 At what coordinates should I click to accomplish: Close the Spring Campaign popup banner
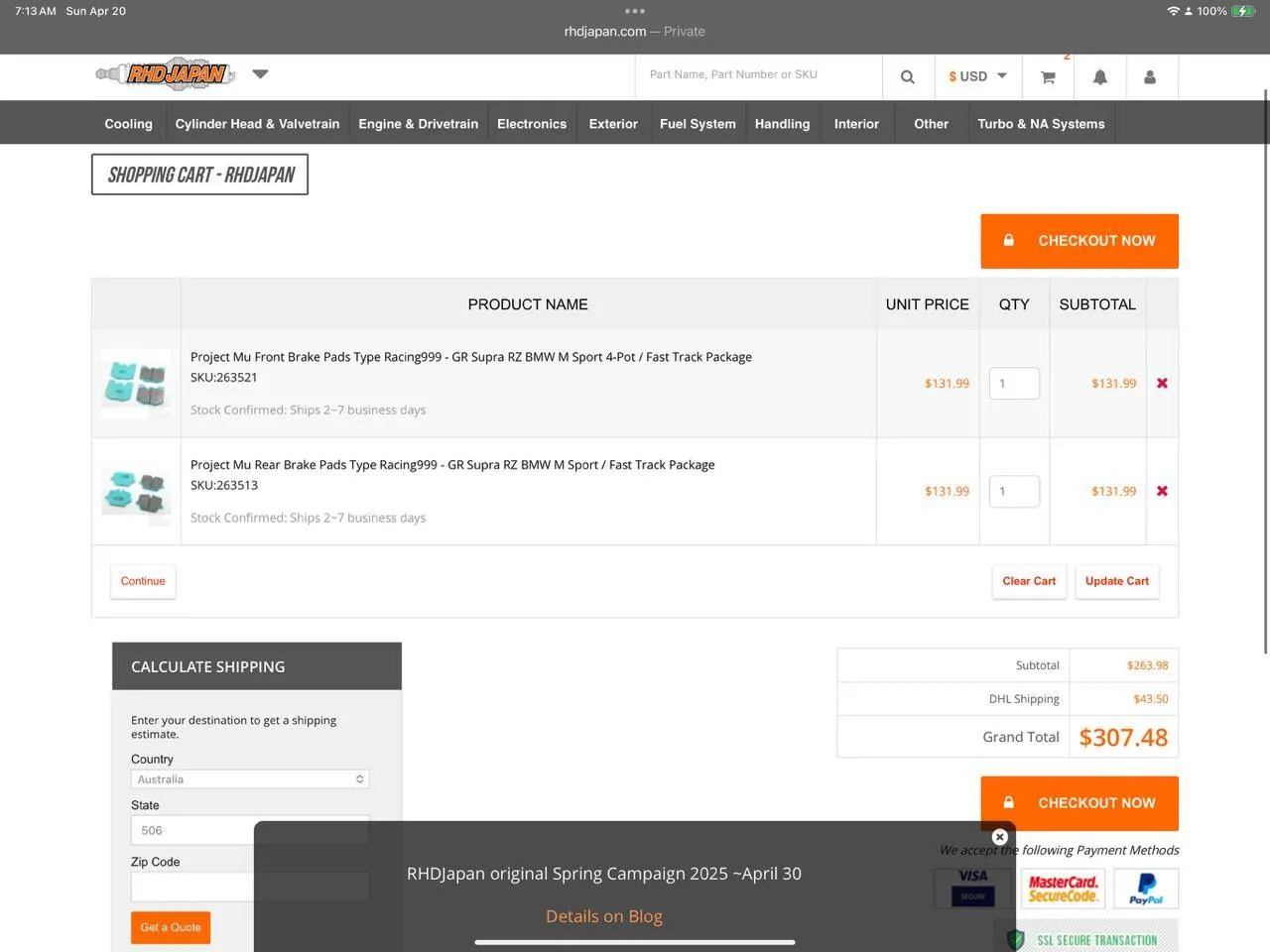[x=1000, y=837]
